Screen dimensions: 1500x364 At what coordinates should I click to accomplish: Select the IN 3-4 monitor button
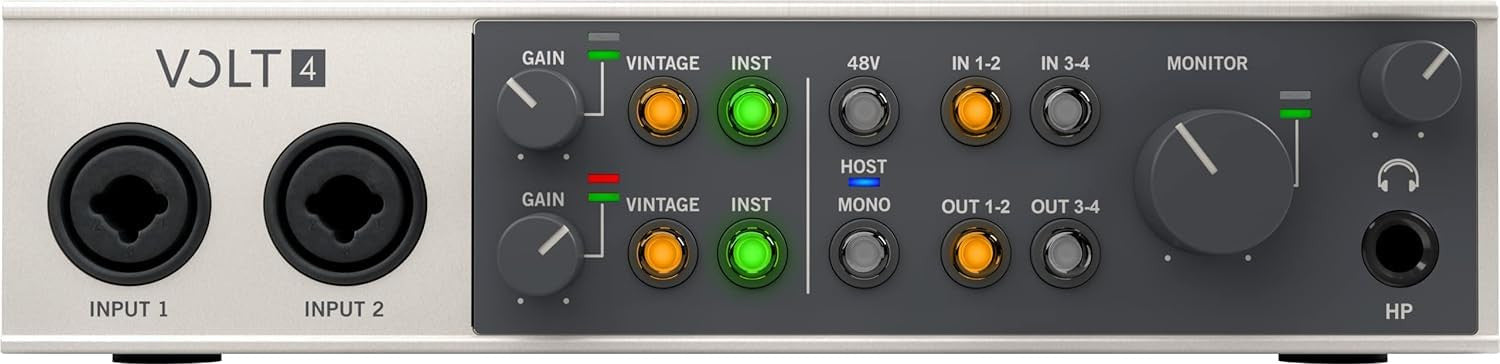1065,111
